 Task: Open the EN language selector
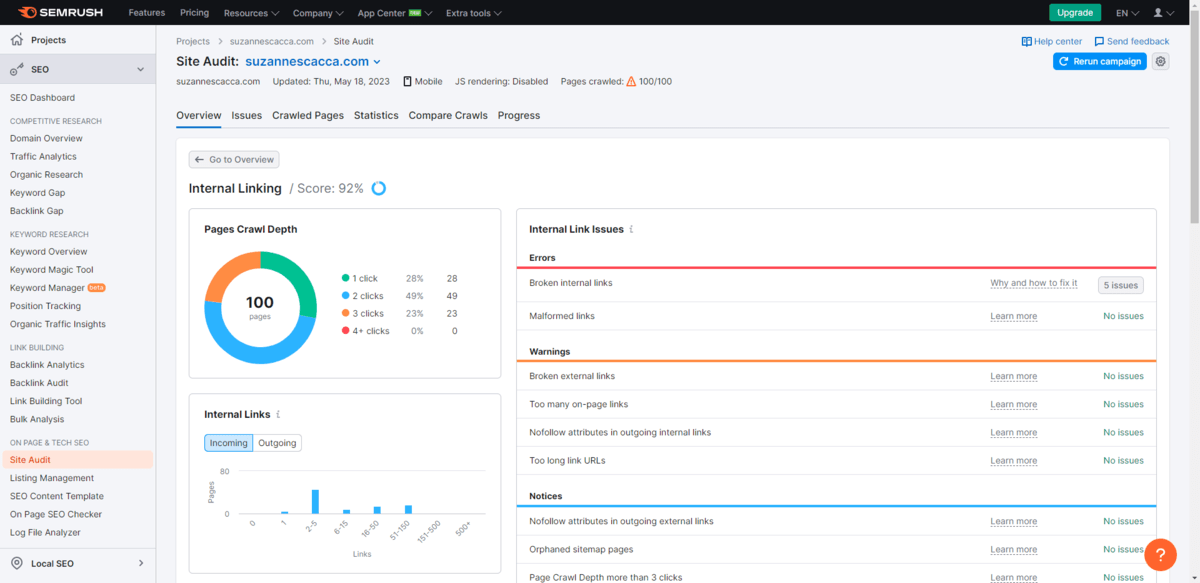pos(1127,13)
